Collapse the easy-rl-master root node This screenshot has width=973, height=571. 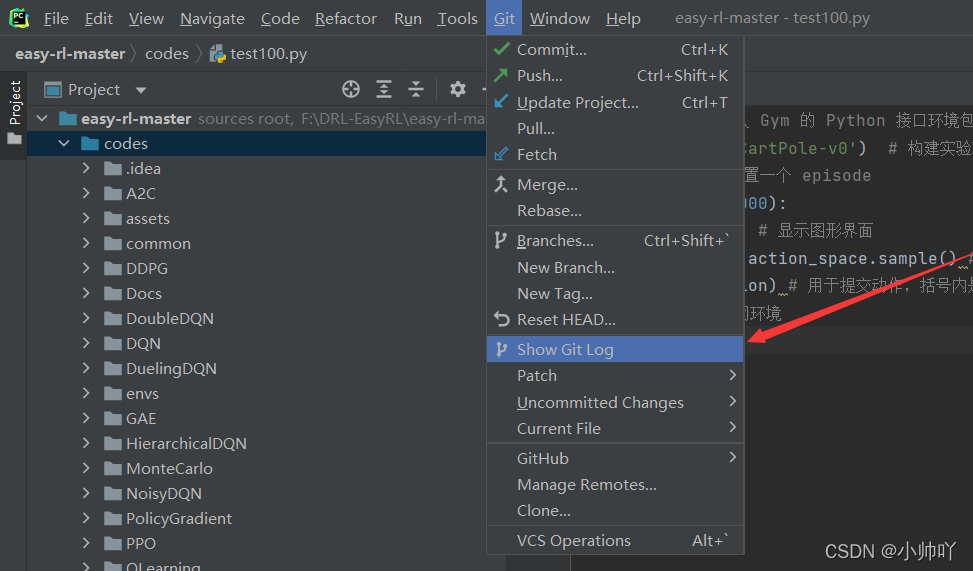coord(42,118)
